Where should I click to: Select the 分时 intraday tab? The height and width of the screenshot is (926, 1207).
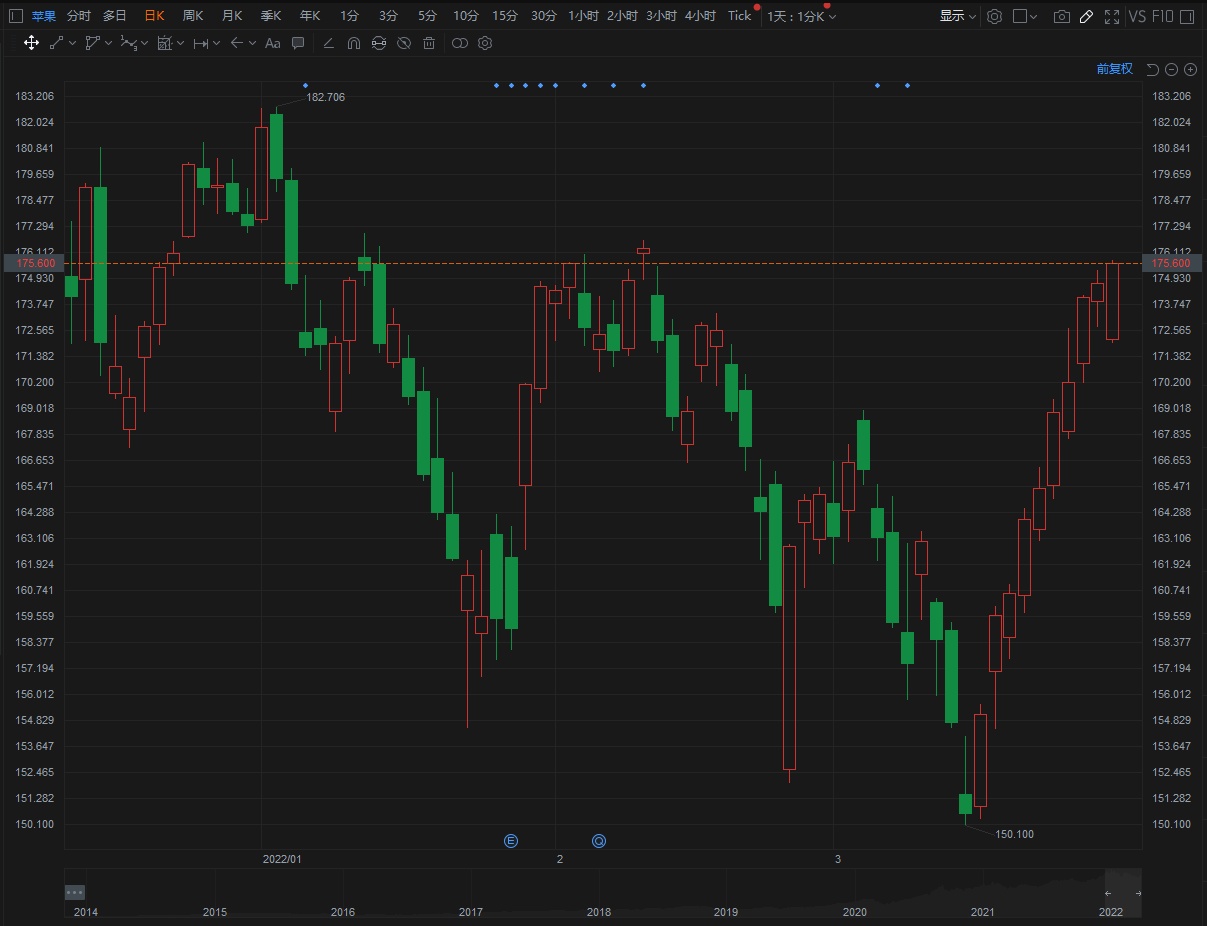tap(78, 16)
